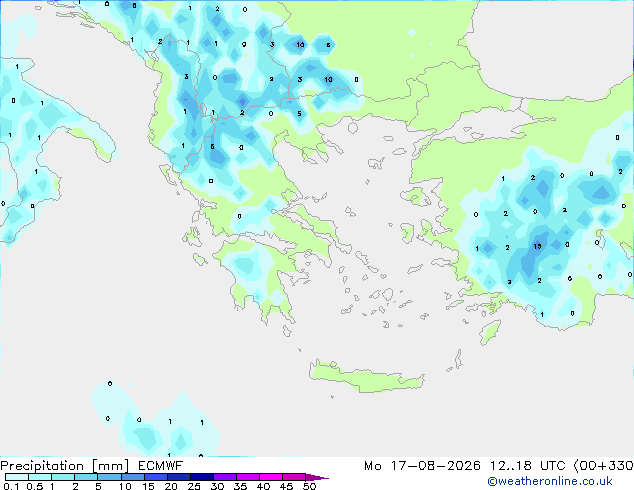
Task: Click the 12..18 time range text
Action: pos(511,466)
